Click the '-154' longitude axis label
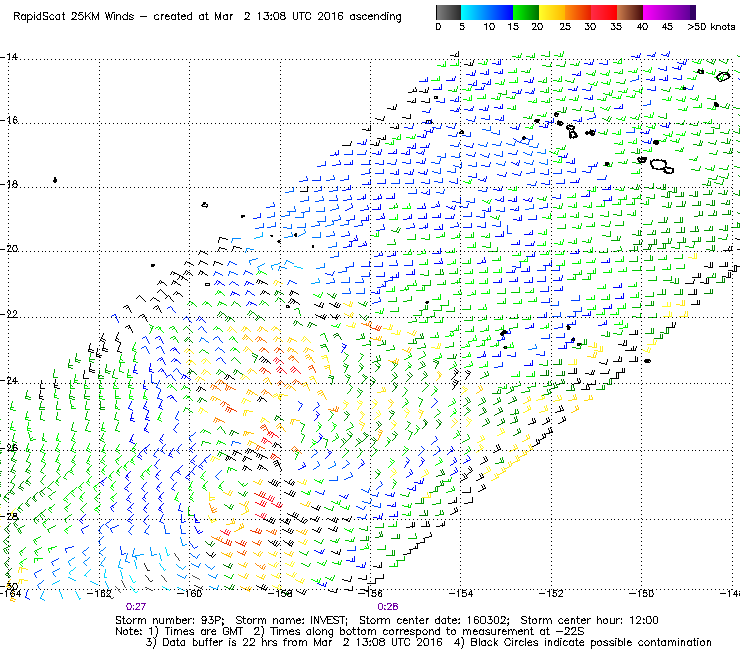Image resolution: width=740 pixels, height=650 pixels. point(460,594)
